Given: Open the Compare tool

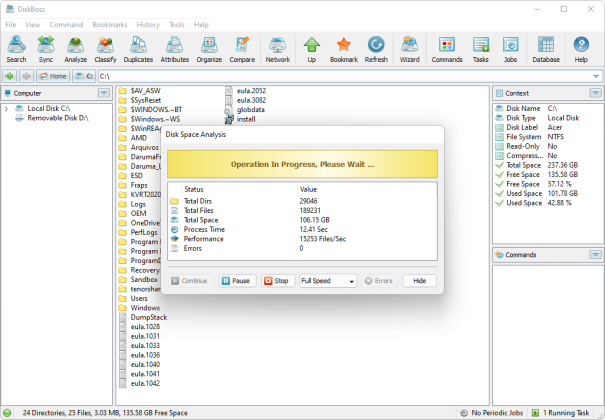Looking at the screenshot, I should pyautogui.click(x=242, y=49).
